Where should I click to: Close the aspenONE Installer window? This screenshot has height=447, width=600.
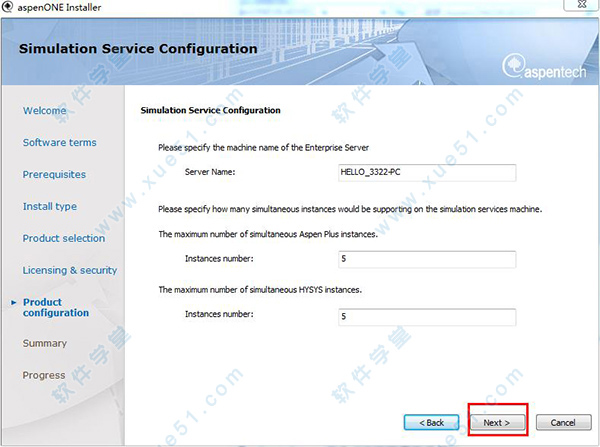pyautogui.click(x=582, y=5)
